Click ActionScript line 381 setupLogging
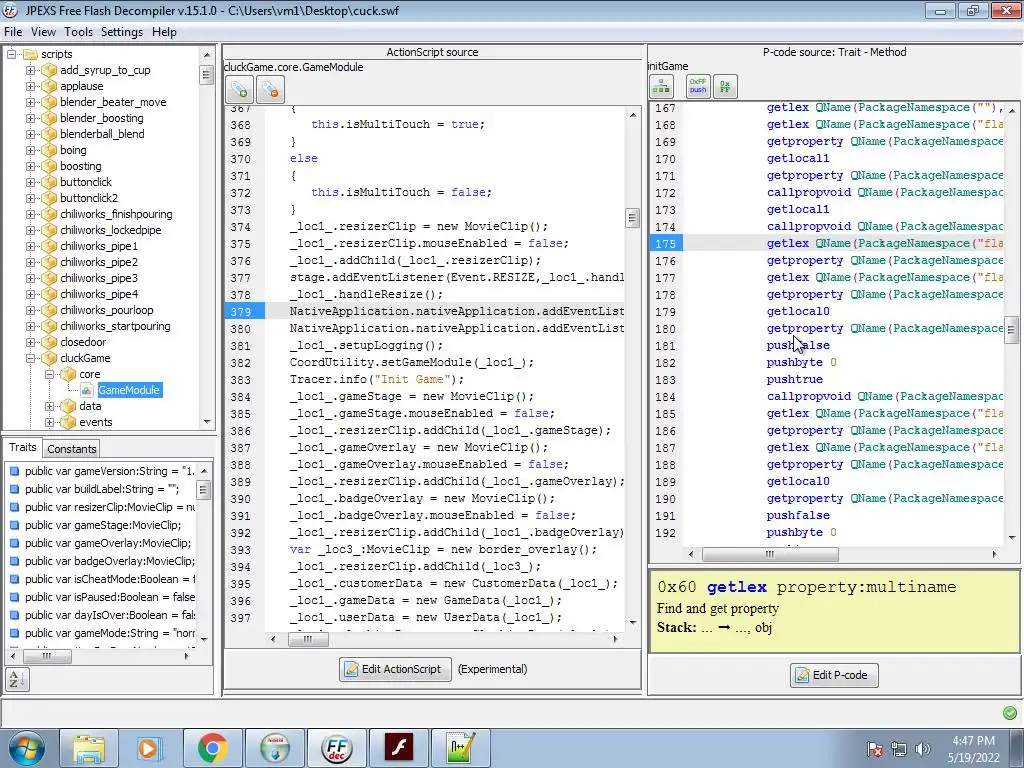The height and width of the screenshot is (768, 1024). (366, 345)
